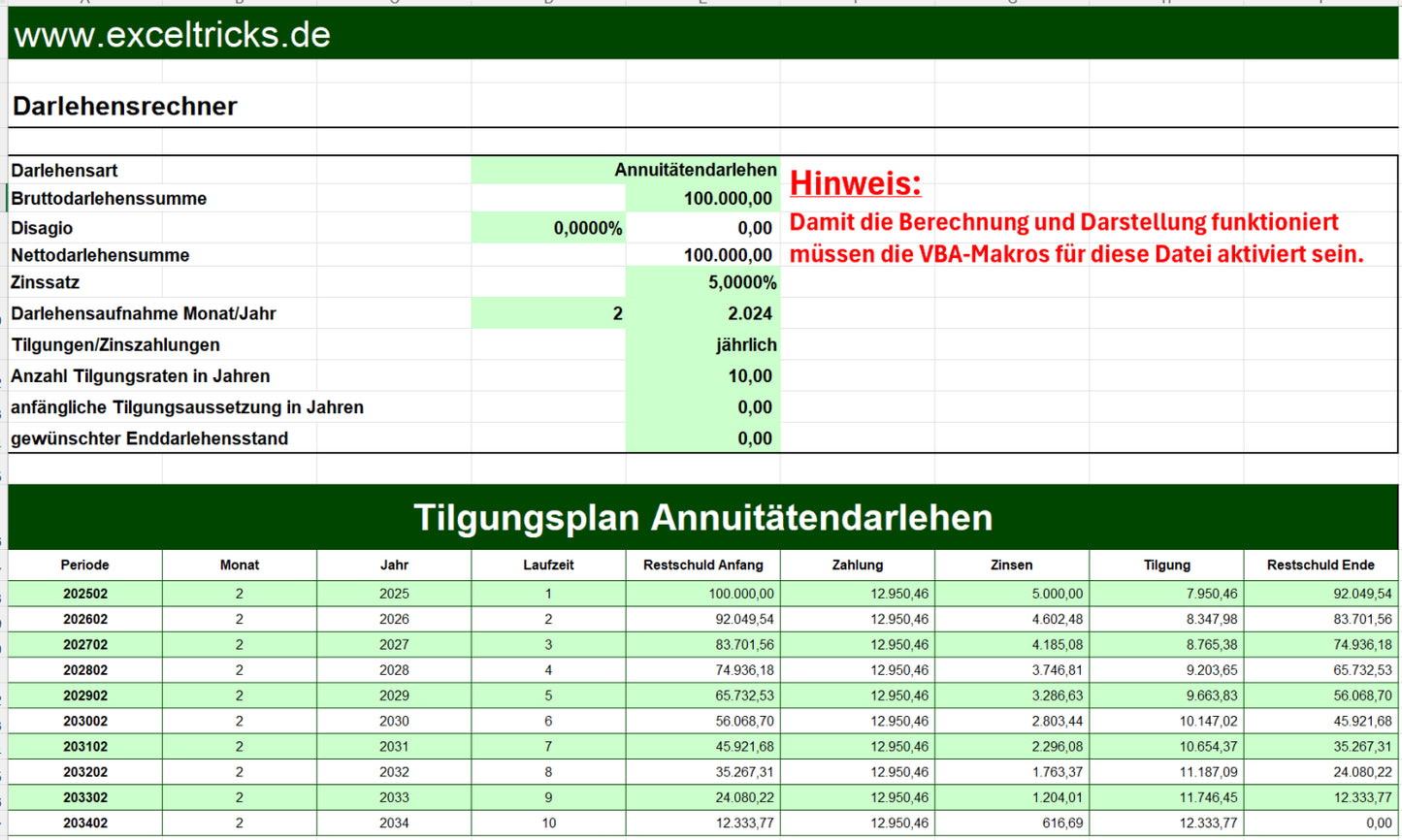The height and width of the screenshot is (840, 1402).
Task: Select period cell 203302
Action: click(85, 797)
